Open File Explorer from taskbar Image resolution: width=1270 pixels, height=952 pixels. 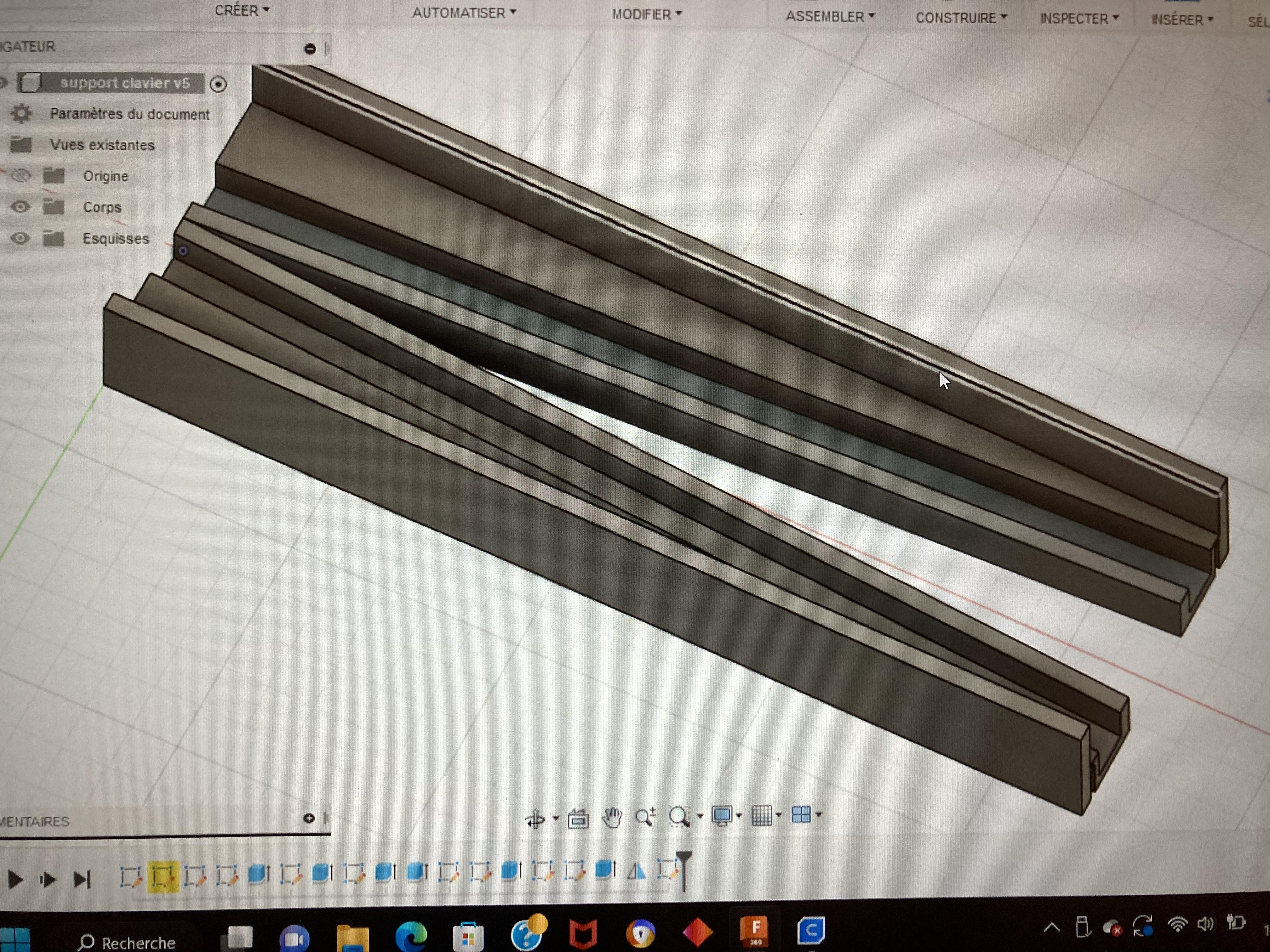click(352, 939)
